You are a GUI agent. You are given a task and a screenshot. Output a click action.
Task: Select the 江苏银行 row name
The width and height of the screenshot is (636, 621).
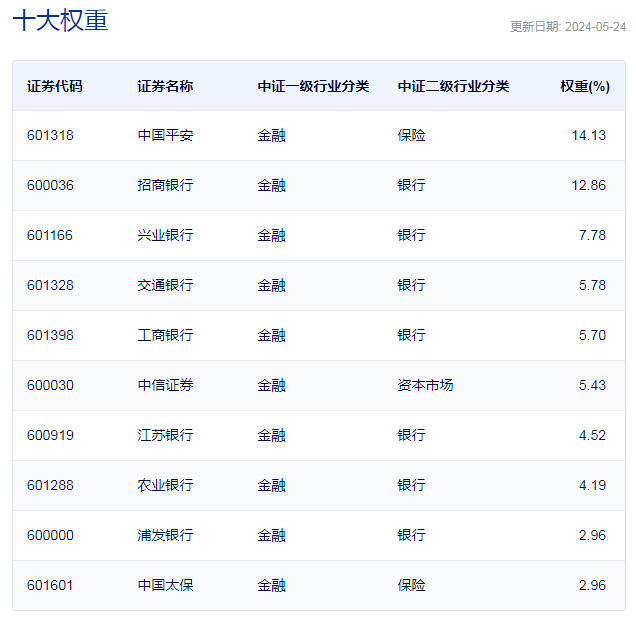[x=165, y=435]
